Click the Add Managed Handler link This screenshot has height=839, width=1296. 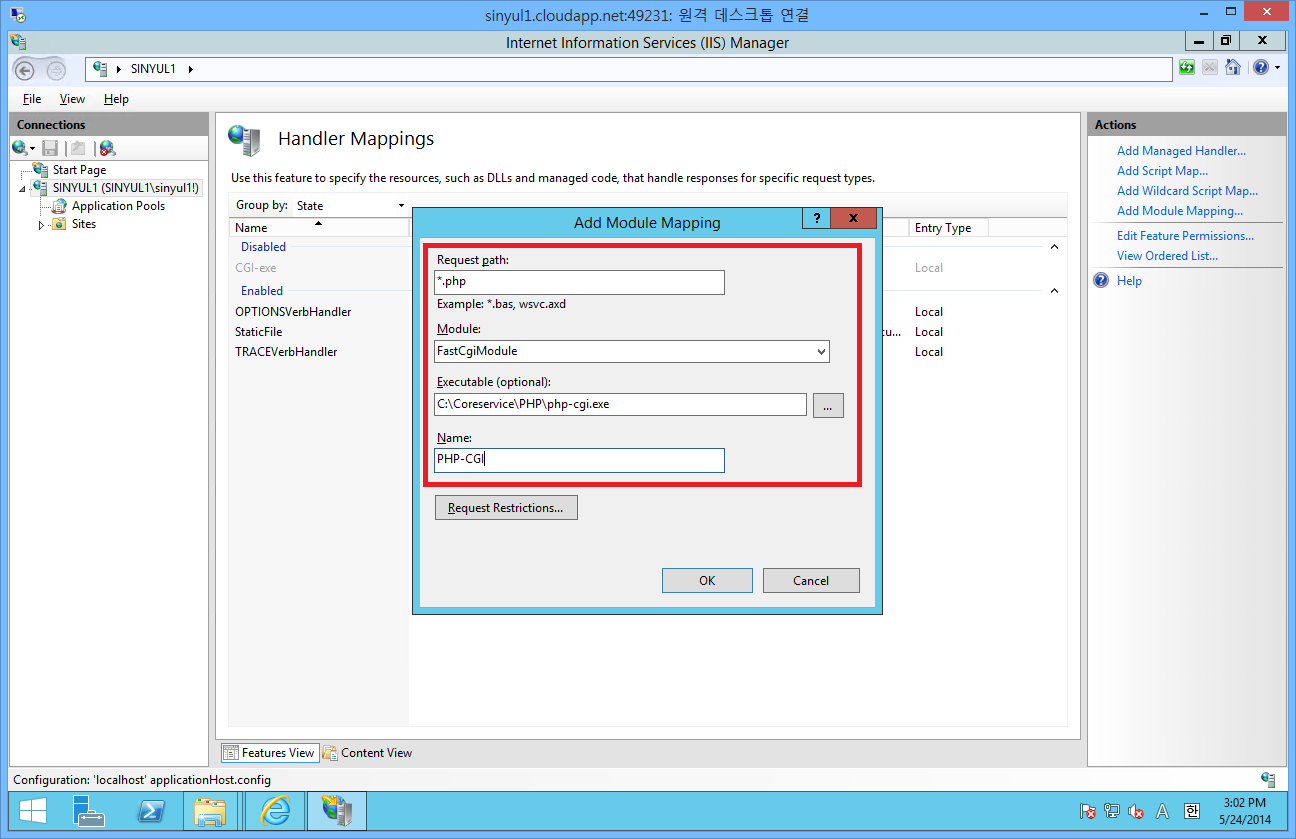pyautogui.click(x=1181, y=151)
